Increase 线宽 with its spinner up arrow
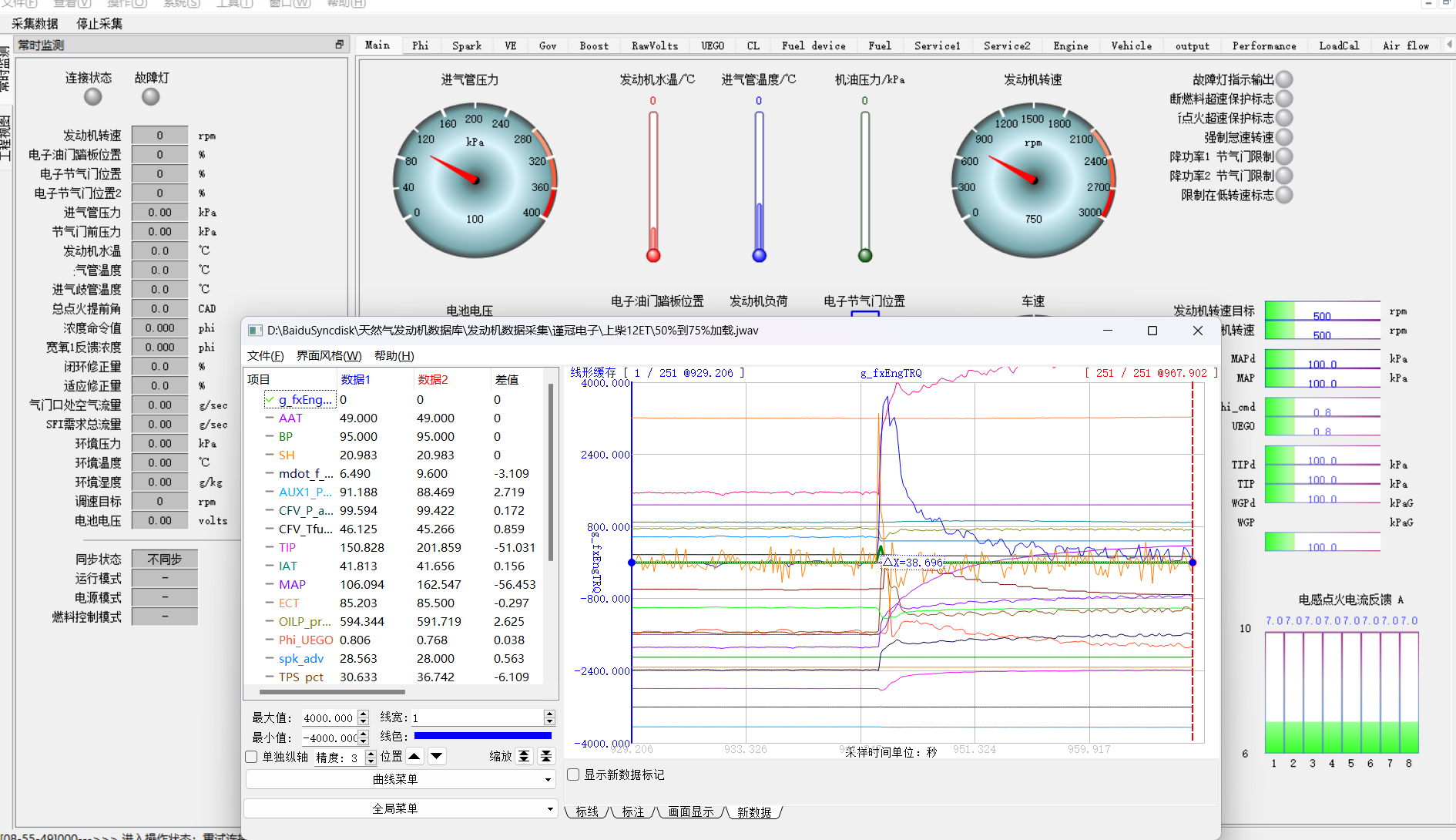This screenshot has width=1456, height=840. (549, 714)
